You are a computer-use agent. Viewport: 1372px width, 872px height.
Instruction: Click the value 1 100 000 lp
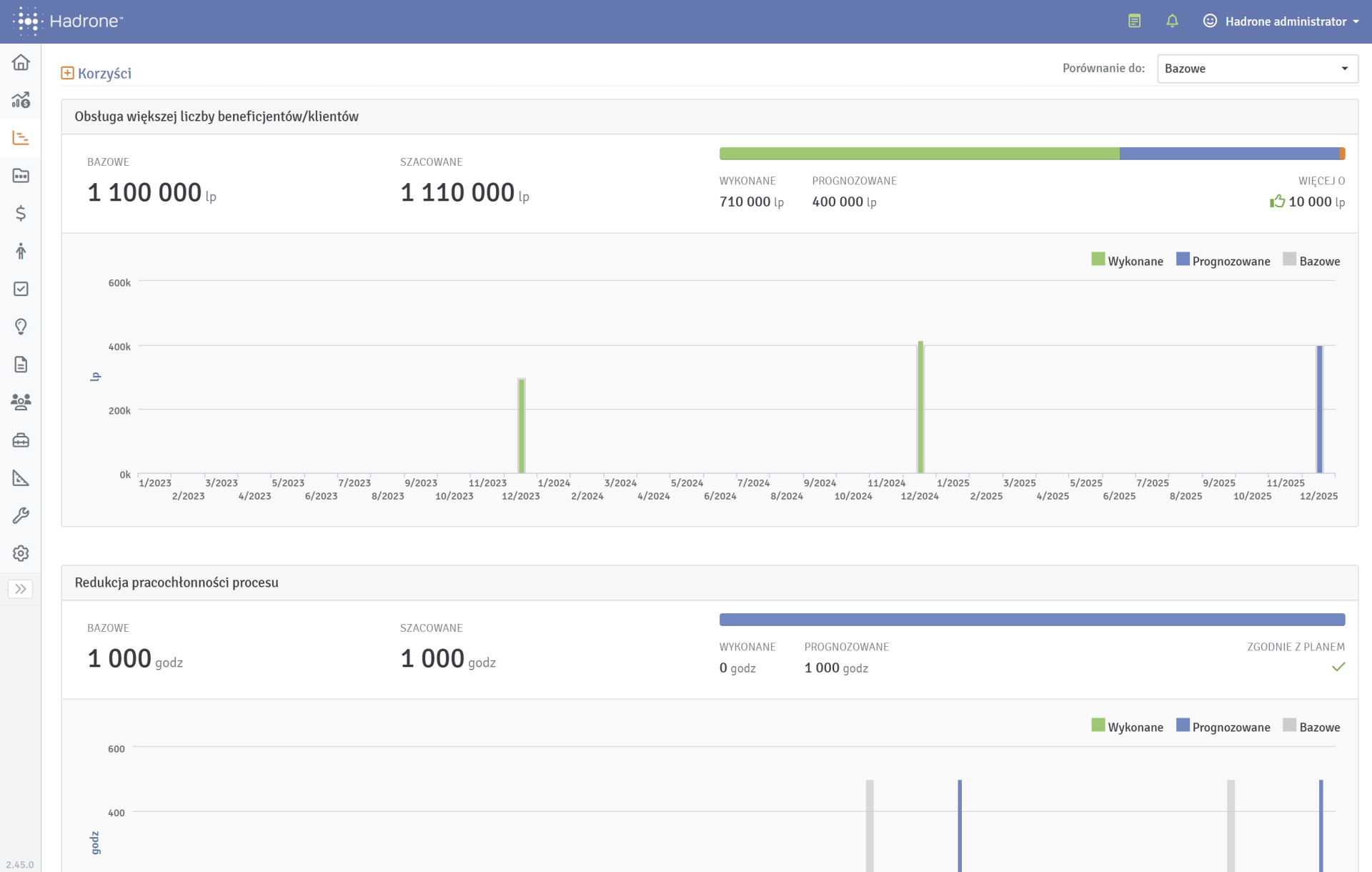pos(151,193)
